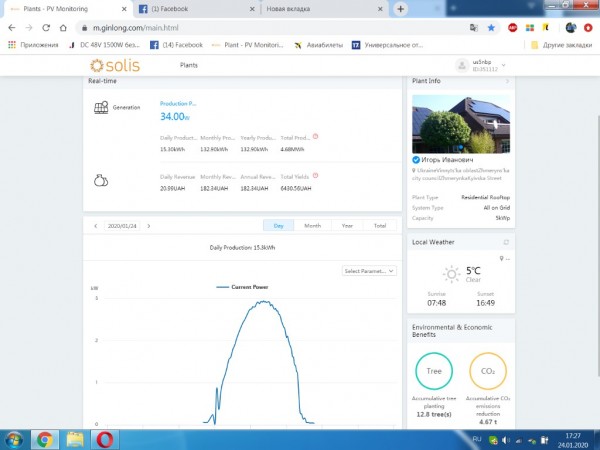
Task: Click the ABP adblock extension icon
Action: coord(512,28)
